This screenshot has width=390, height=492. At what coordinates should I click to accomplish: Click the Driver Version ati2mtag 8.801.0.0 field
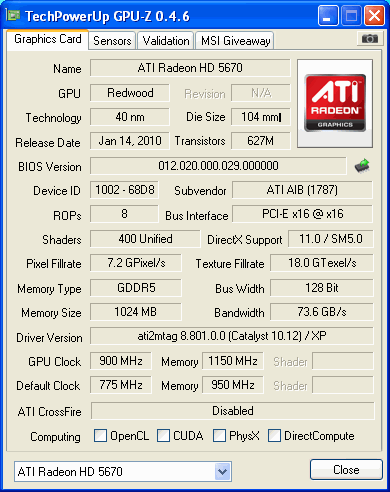point(232,336)
